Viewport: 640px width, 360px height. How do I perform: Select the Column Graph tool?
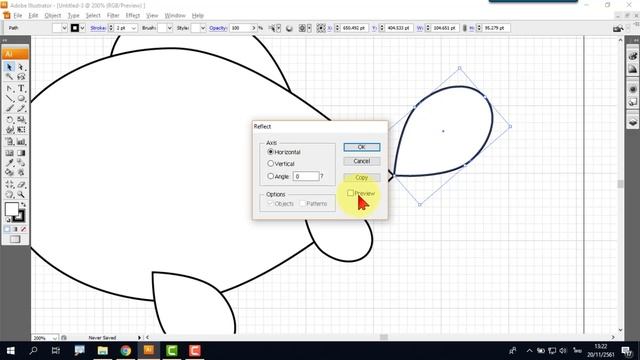point(21,142)
